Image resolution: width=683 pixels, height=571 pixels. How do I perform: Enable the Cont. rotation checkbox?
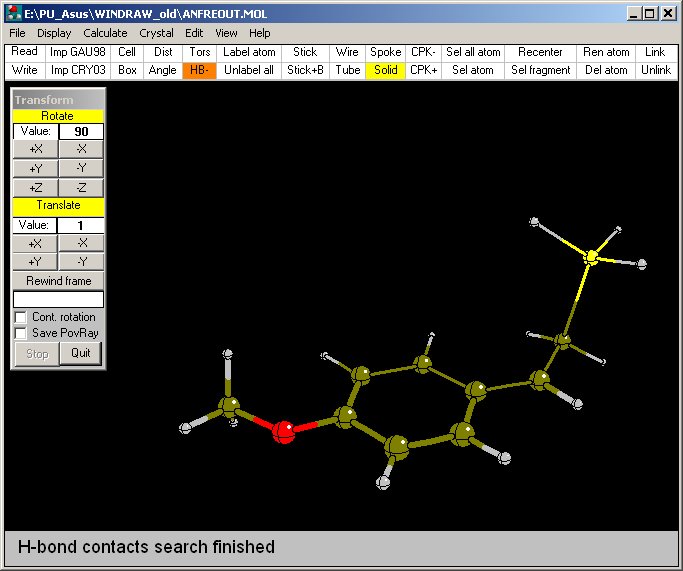[x=20, y=317]
